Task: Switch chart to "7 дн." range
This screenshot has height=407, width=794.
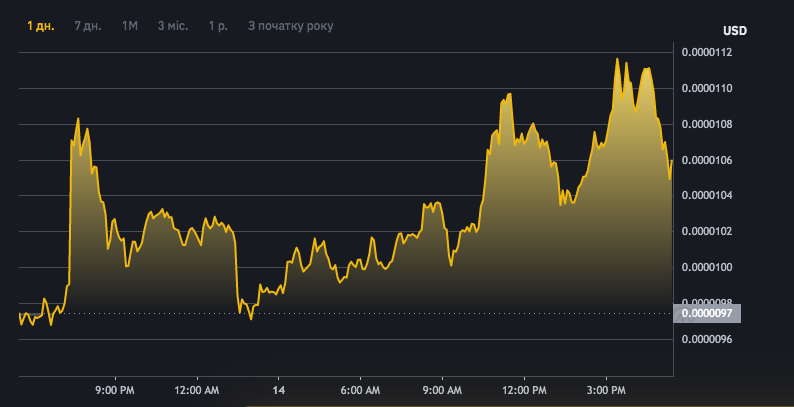Action: 88,25
